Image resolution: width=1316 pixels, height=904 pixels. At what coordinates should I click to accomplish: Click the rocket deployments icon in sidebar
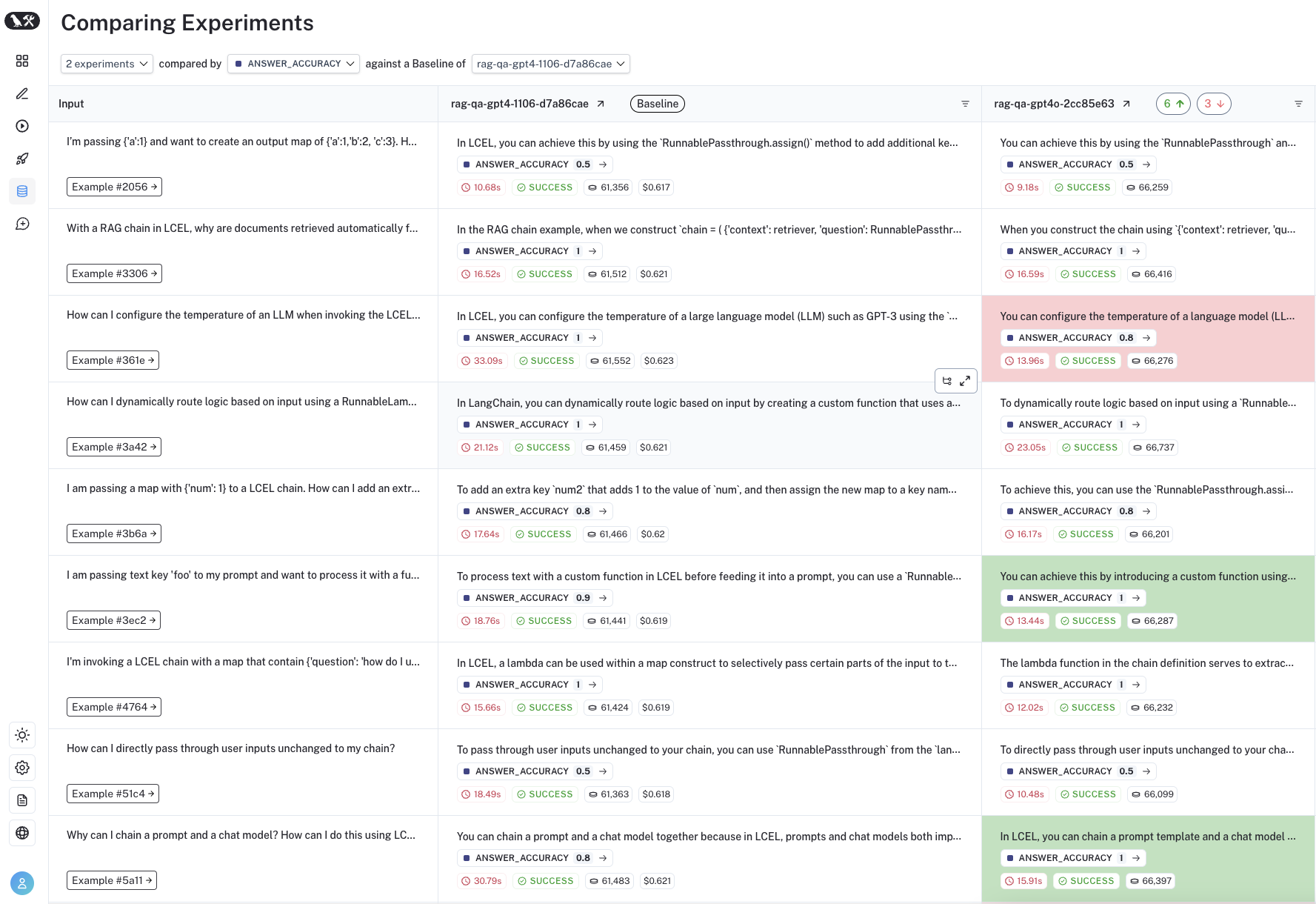click(x=22, y=159)
